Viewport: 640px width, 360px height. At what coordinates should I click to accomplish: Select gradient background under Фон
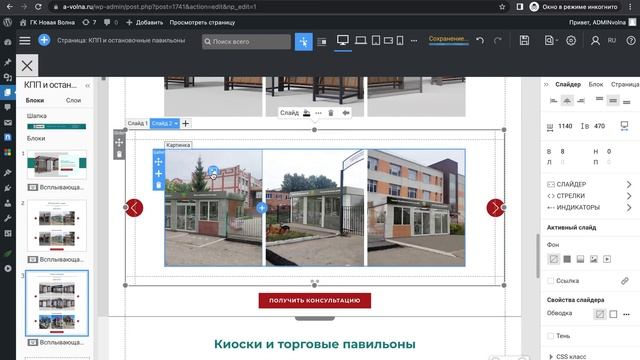(x=580, y=259)
